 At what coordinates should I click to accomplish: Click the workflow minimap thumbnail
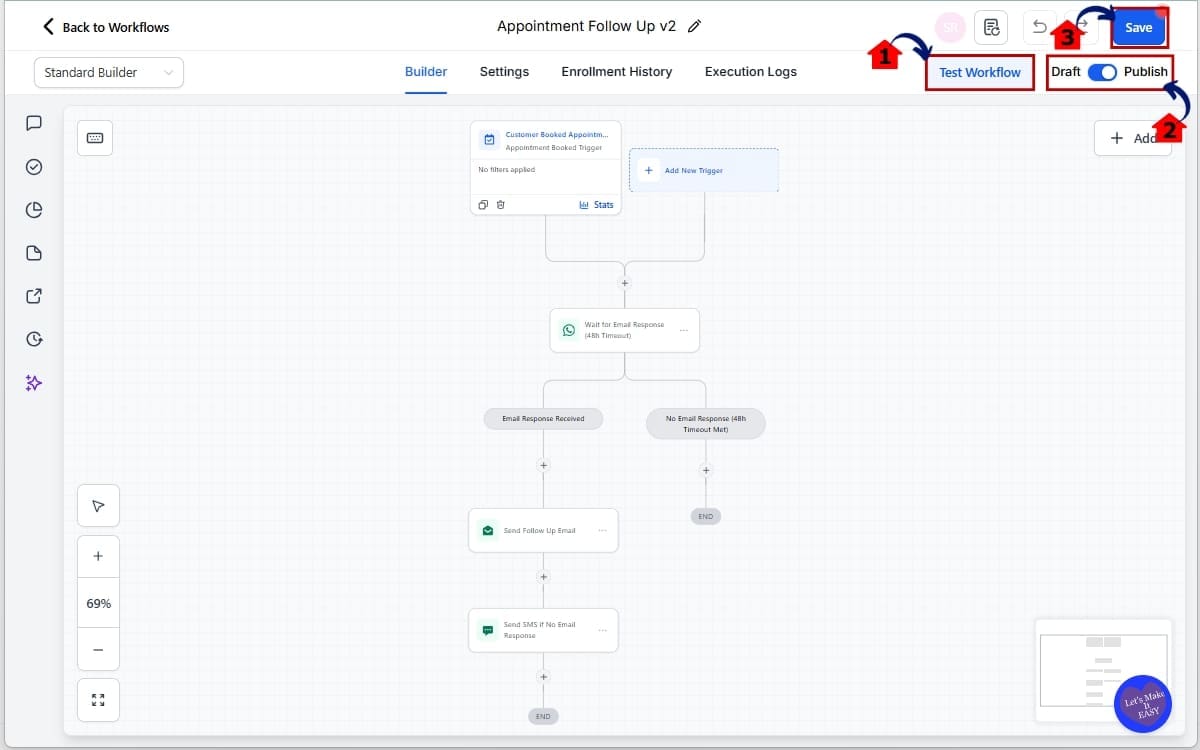point(1103,669)
